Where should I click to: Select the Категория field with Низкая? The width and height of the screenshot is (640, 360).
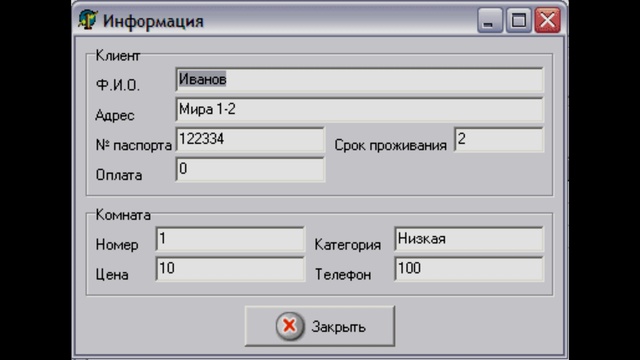tap(469, 239)
